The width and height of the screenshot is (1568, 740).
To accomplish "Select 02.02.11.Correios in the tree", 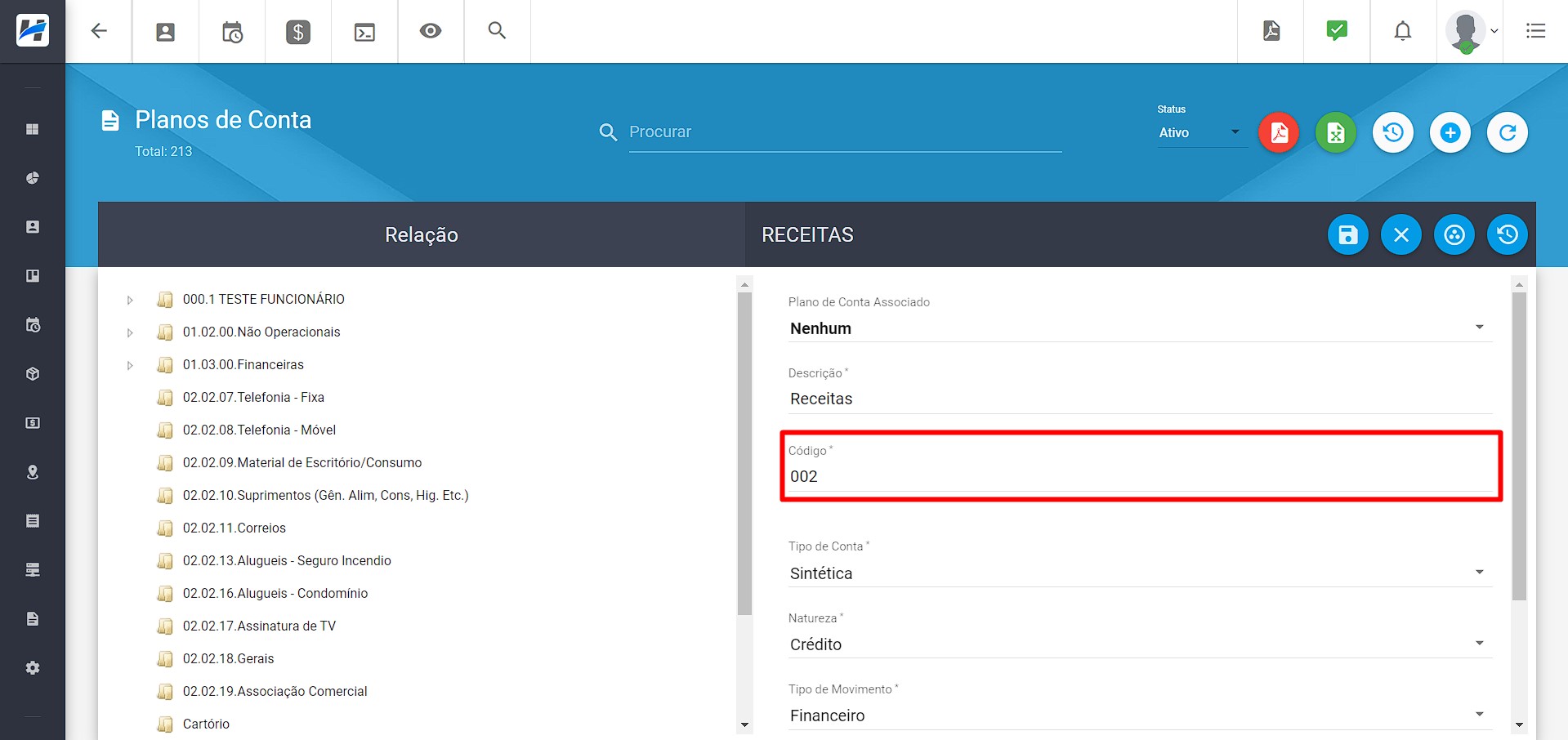I will [235, 528].
